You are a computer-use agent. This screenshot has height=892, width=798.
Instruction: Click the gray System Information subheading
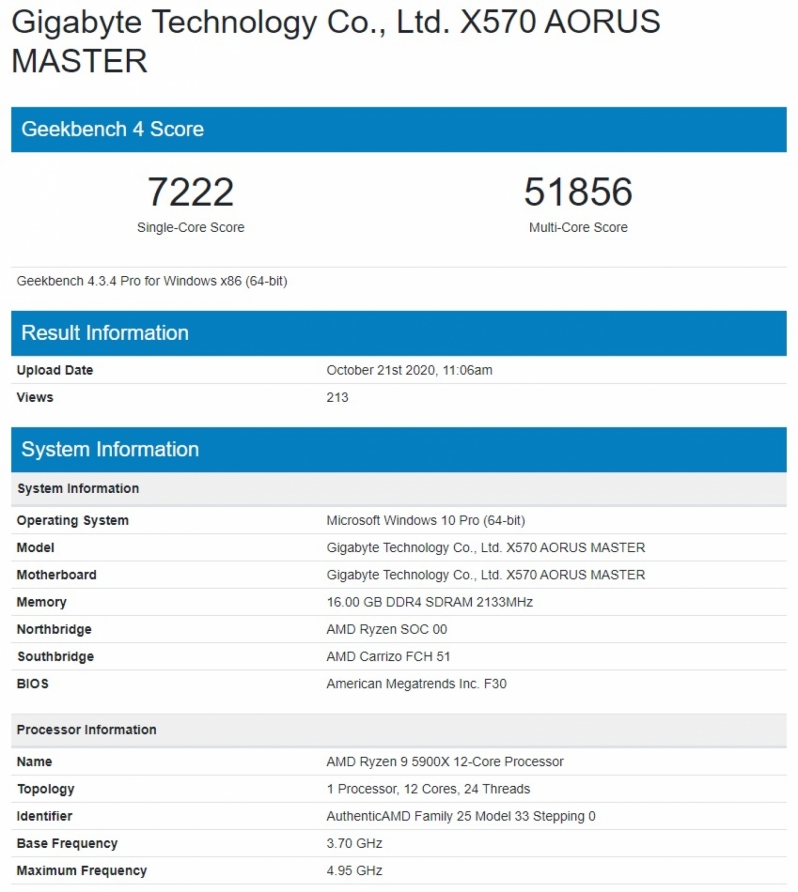(399, 489)
